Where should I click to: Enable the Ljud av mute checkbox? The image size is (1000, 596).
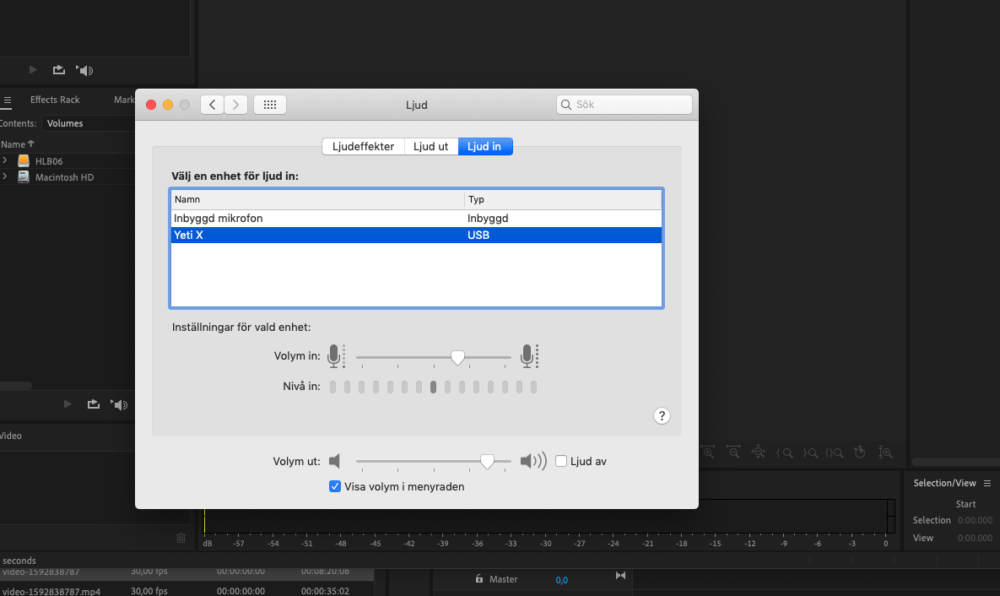coord(561,461)
